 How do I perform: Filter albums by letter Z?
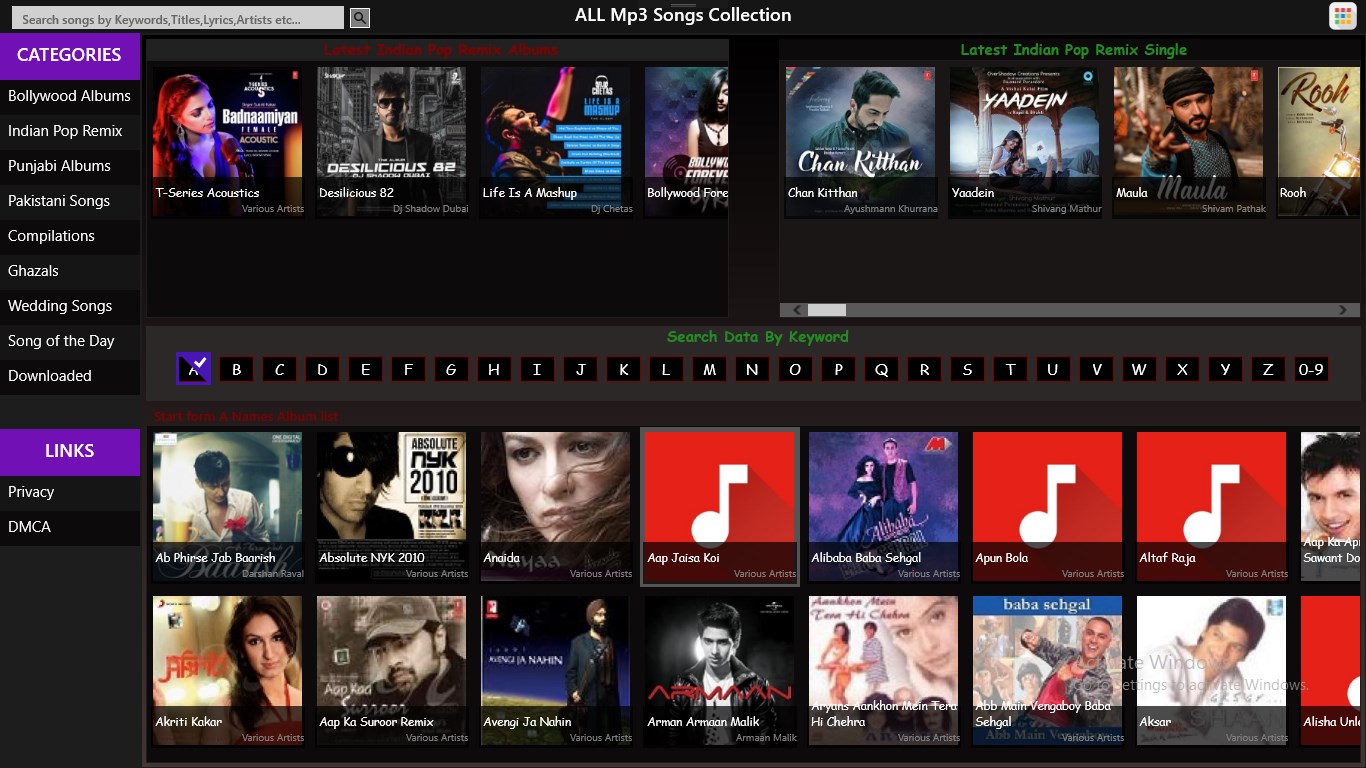(1268, 370)
